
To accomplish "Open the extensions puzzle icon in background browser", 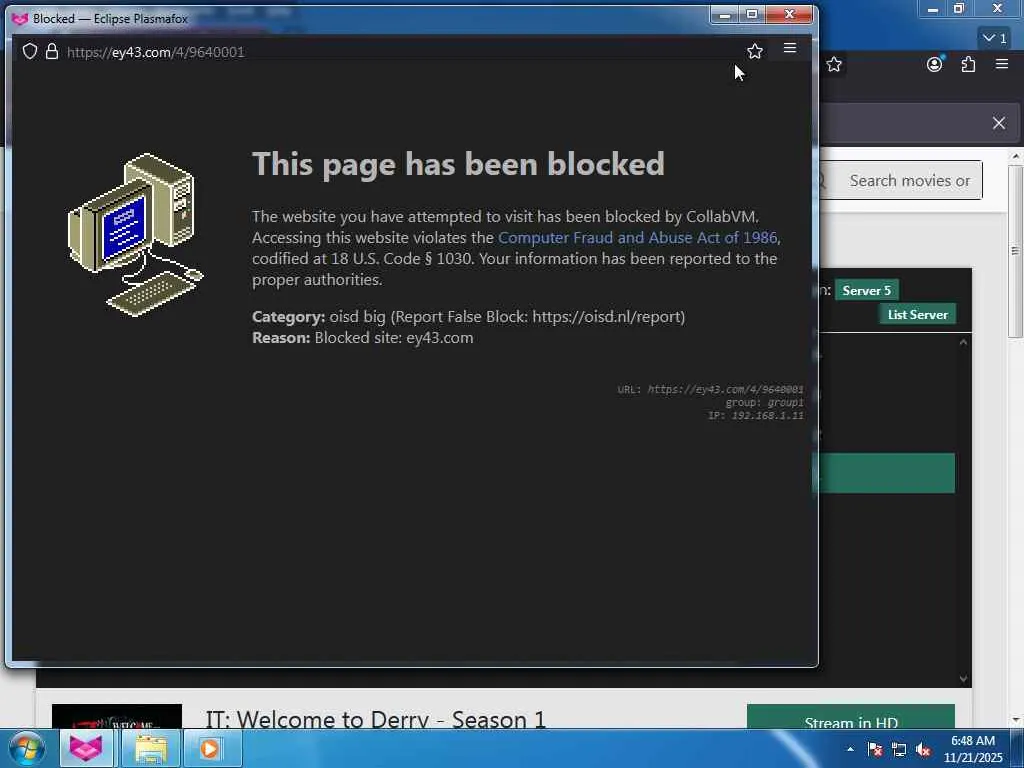I will 968,64.
